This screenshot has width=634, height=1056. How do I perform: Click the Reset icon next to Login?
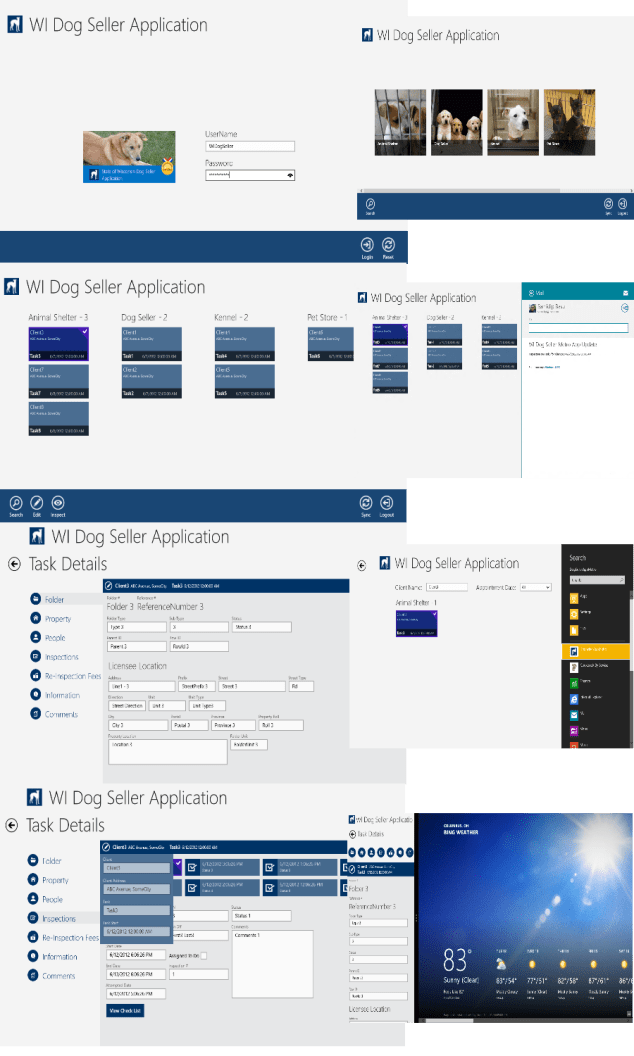389,245
